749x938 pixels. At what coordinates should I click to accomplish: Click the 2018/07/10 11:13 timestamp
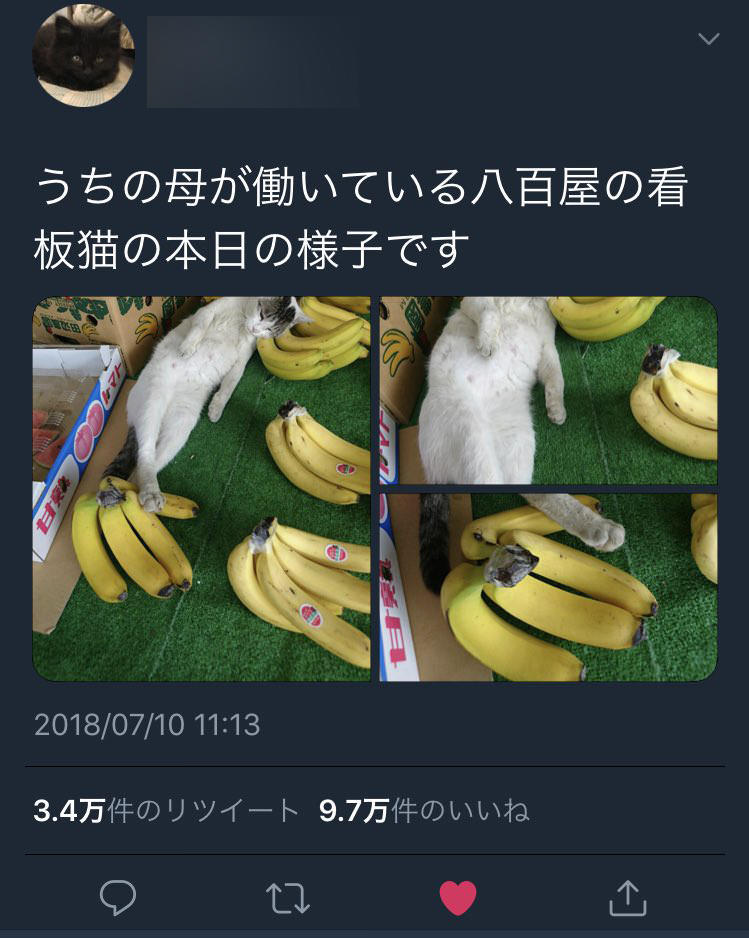[x=147, y=724]
